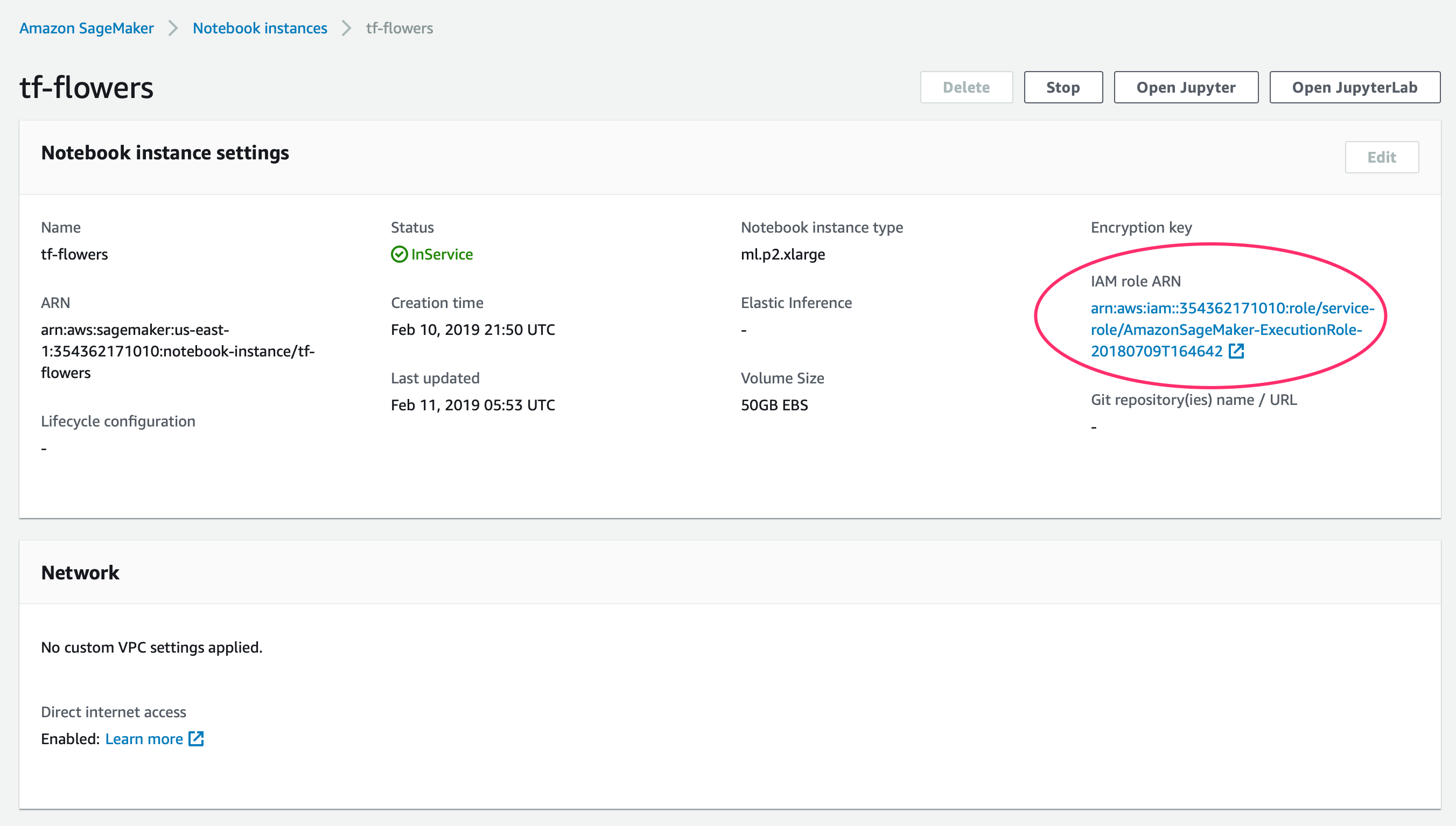Click the InService status text
This screenshot has width=1456, height=826.
click(442, 254)
